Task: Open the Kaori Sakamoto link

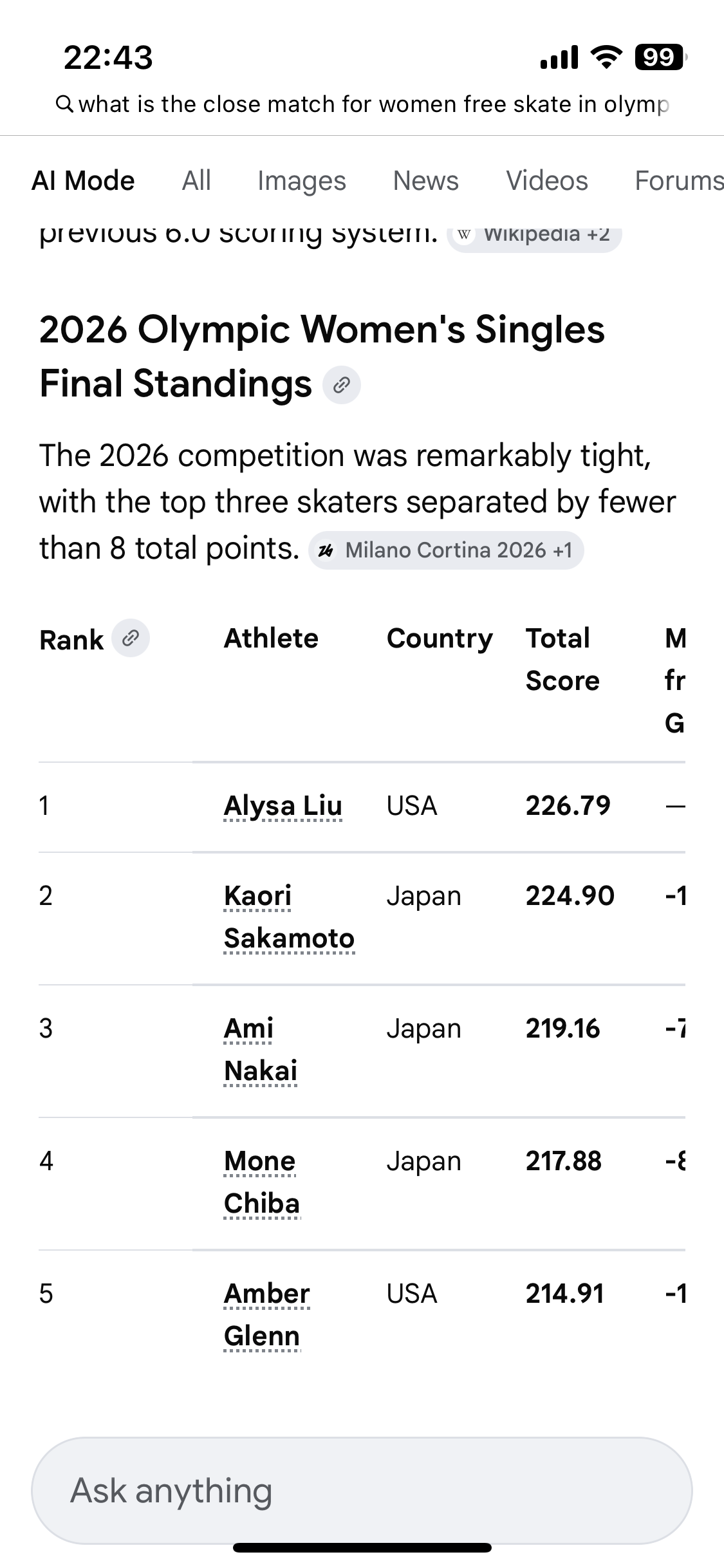Action: (289, 917)
